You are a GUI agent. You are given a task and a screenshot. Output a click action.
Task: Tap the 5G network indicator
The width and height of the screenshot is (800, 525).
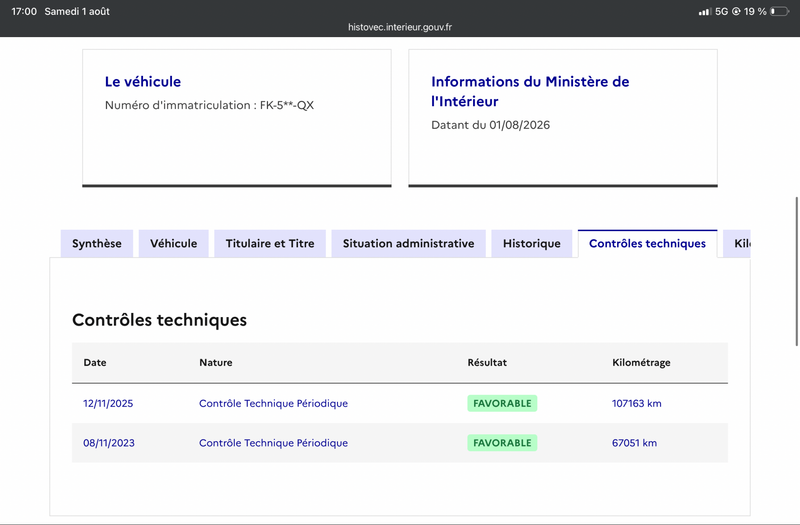click(x=721, y=11)
